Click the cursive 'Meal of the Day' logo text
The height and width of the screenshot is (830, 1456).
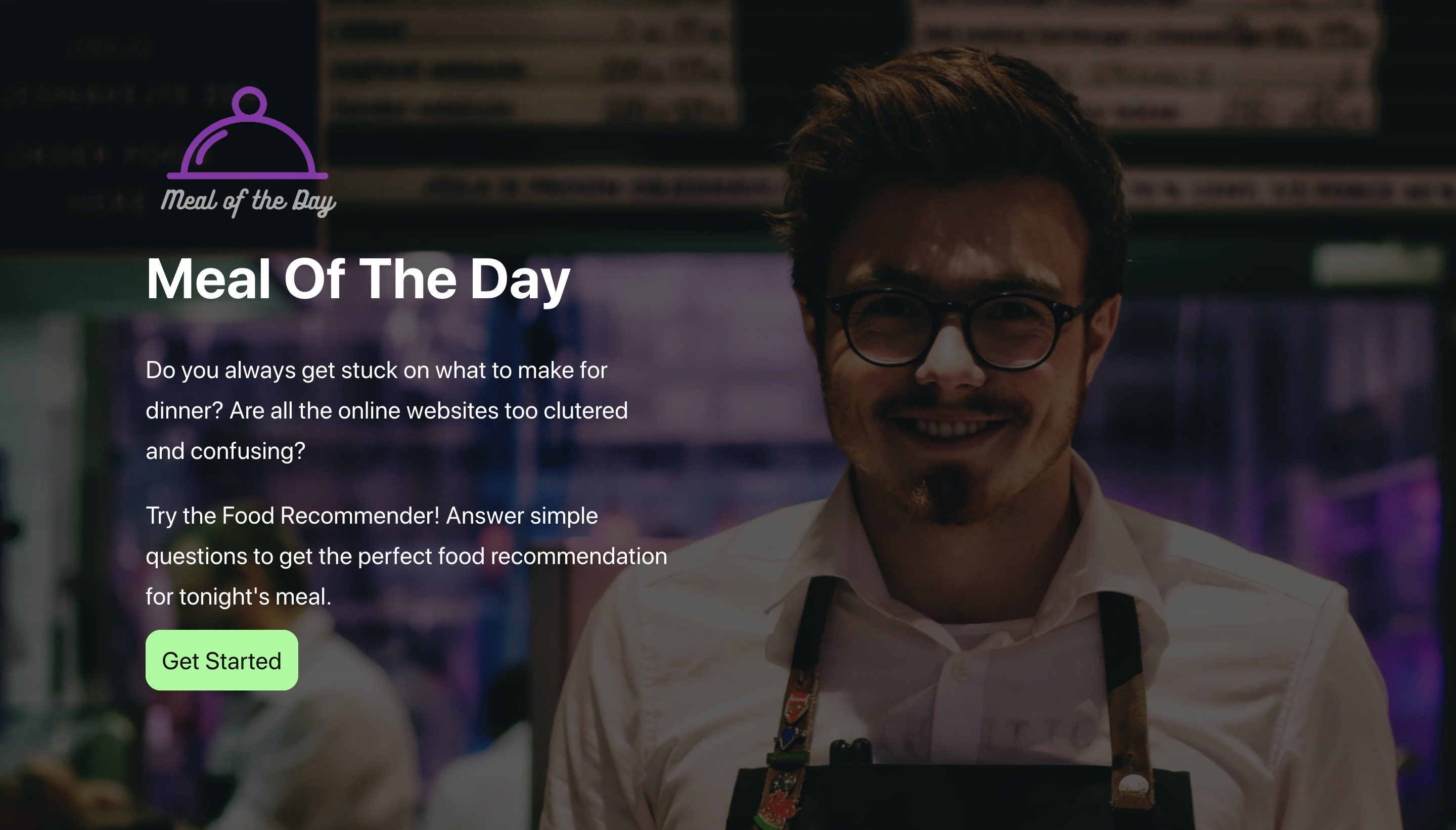248,202
